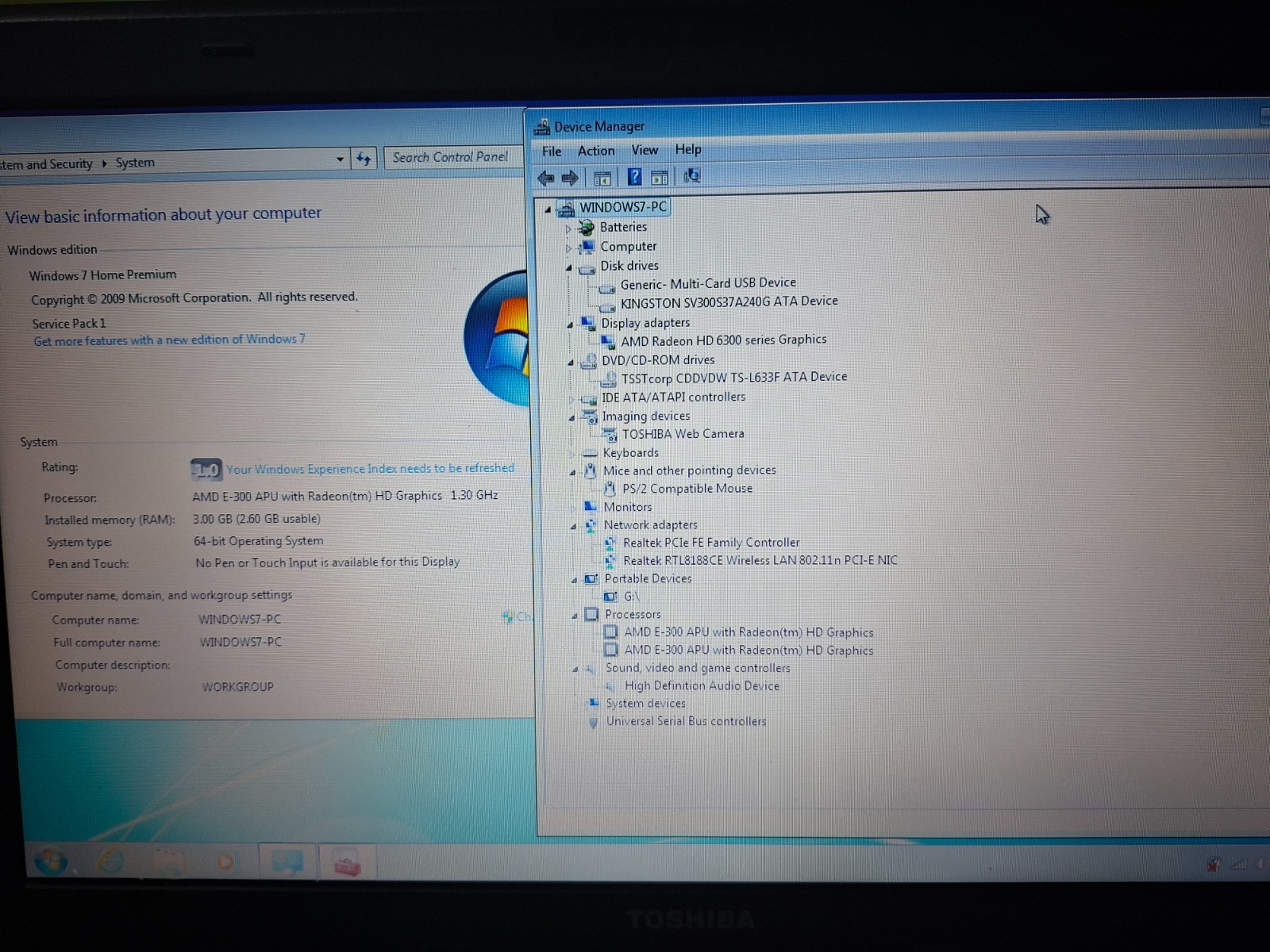Open Windows Media Player from the taskbar

click(x=225, y=862)
